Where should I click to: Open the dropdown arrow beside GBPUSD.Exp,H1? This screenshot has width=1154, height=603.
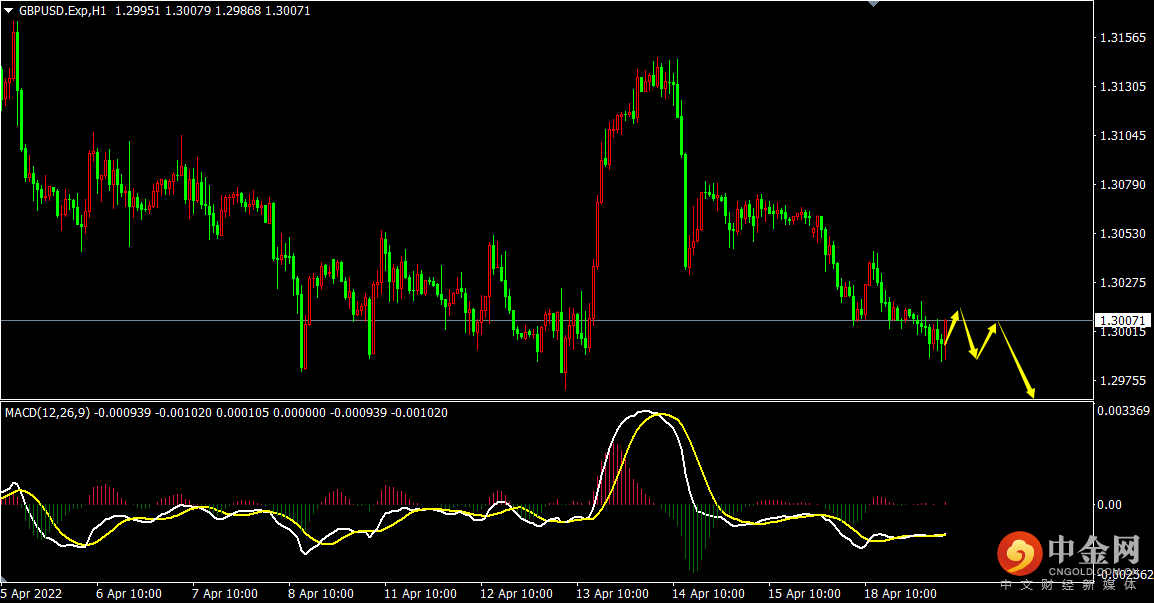(x=9, y=9)
